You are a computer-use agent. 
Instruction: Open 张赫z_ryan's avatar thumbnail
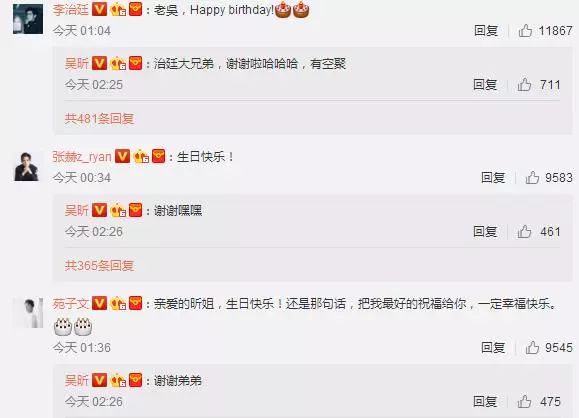(x=28, y=166)
